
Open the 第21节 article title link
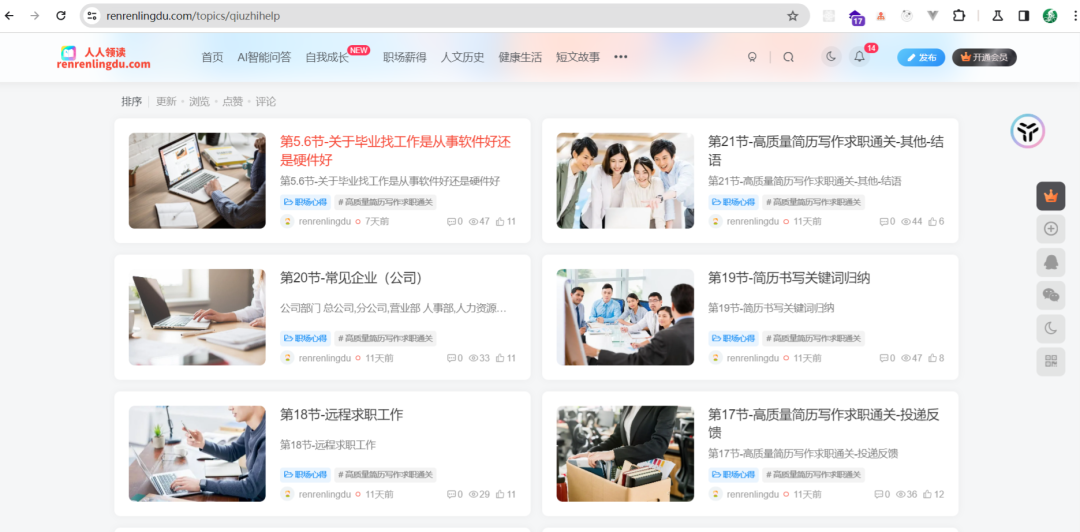[826, 151]
